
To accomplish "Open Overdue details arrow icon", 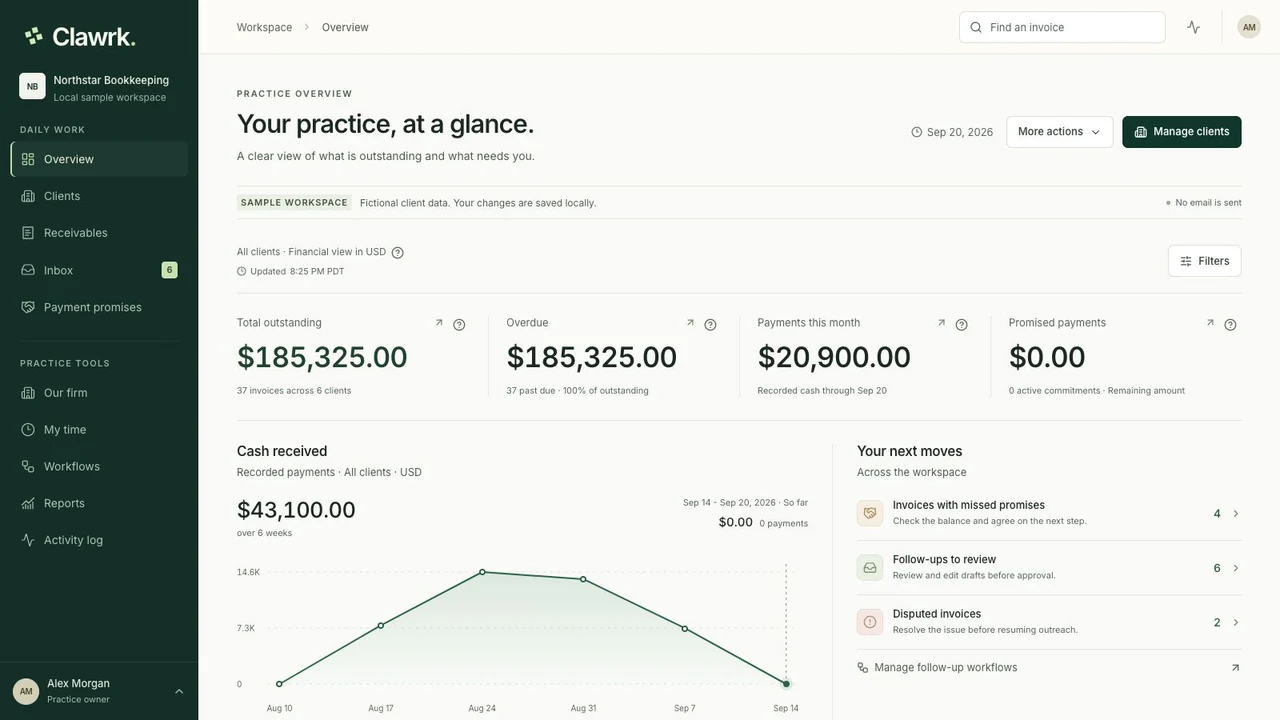I will 690,323.
